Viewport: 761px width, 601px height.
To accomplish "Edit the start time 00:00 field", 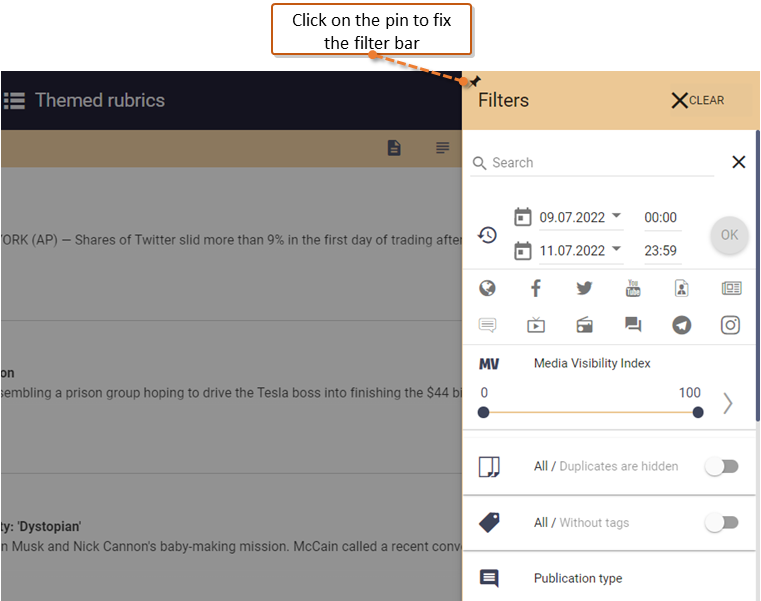I will point(661,217).
